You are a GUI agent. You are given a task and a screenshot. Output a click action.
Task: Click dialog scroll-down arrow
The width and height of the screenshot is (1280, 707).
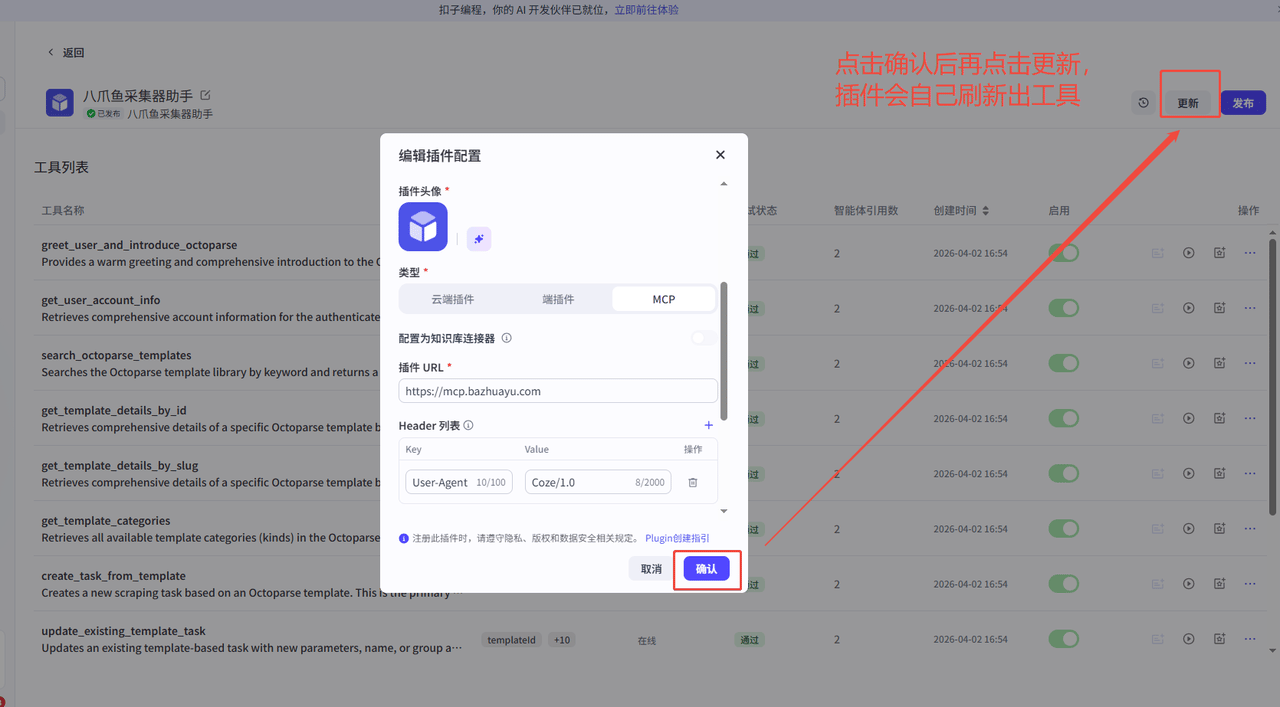point(724,511)
